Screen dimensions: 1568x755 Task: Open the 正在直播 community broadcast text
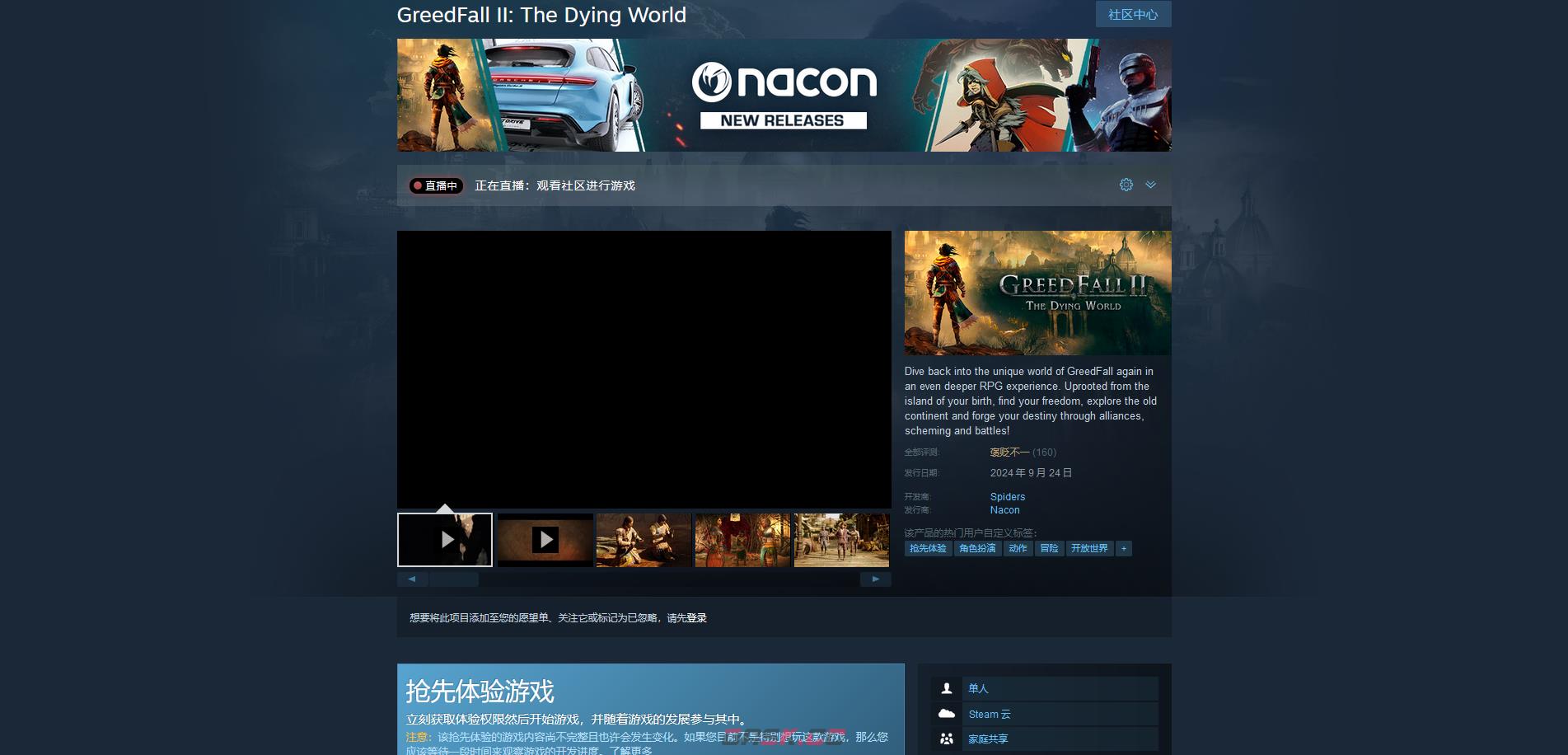coord(555,185)
